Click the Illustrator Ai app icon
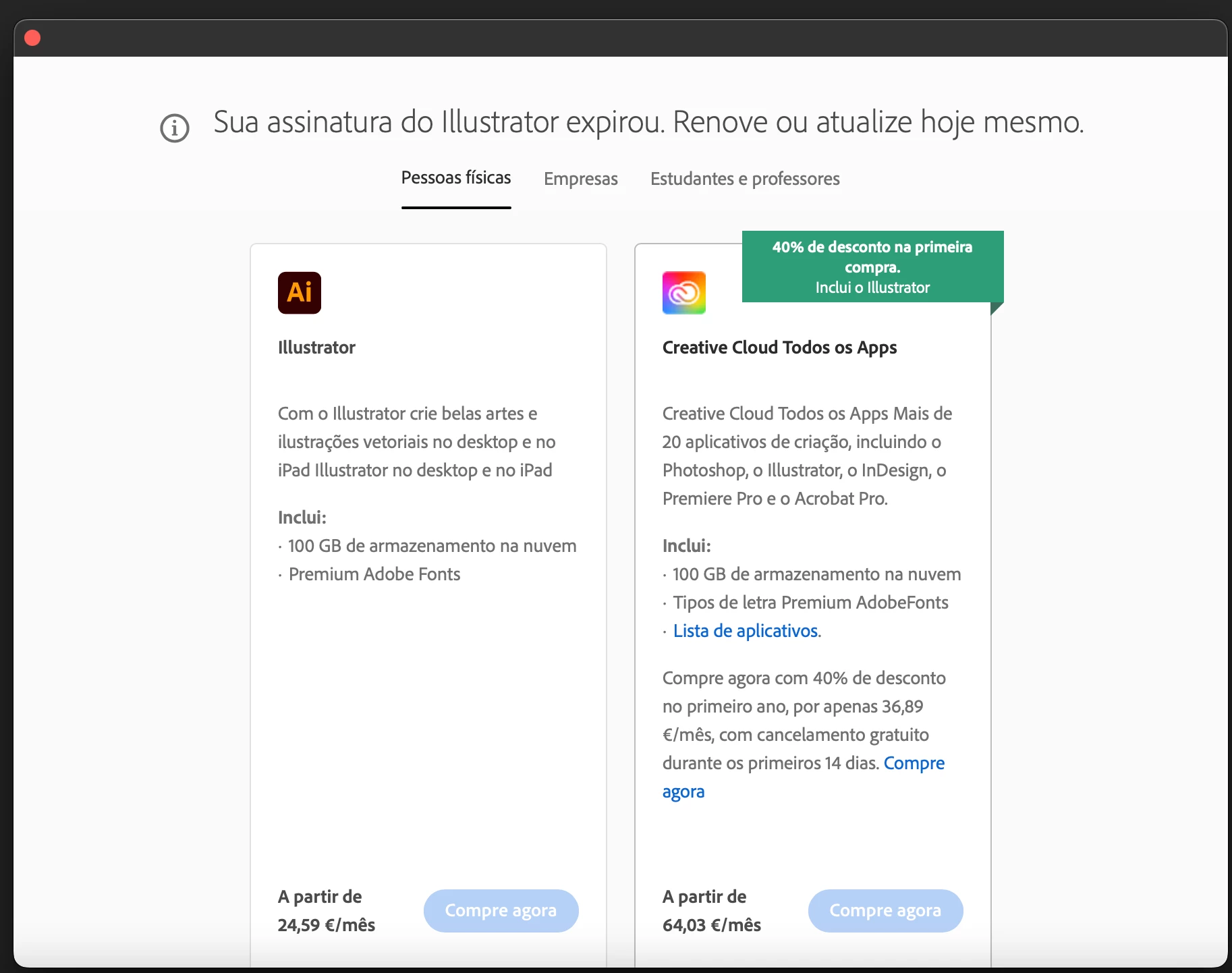Screen dimensions: 1232x973 (300, 293)
